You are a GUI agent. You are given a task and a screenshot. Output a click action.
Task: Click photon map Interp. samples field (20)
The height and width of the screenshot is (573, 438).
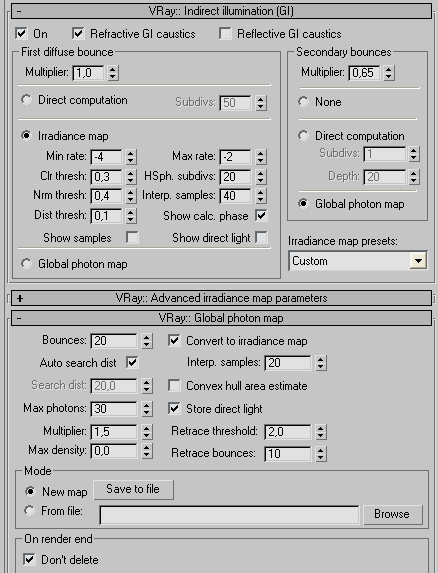tap(288, 363)
